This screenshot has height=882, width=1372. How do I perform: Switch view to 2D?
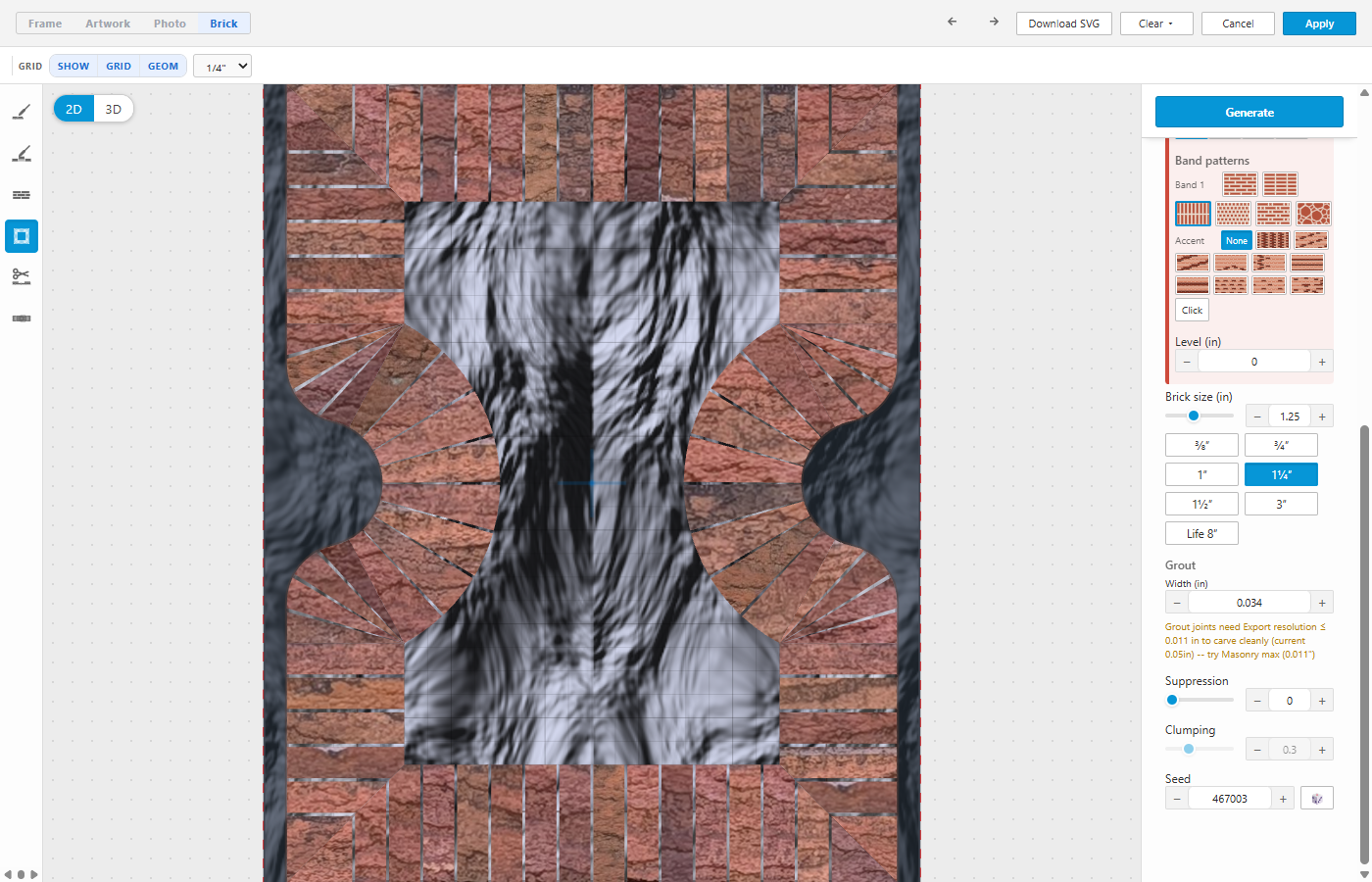73,109
